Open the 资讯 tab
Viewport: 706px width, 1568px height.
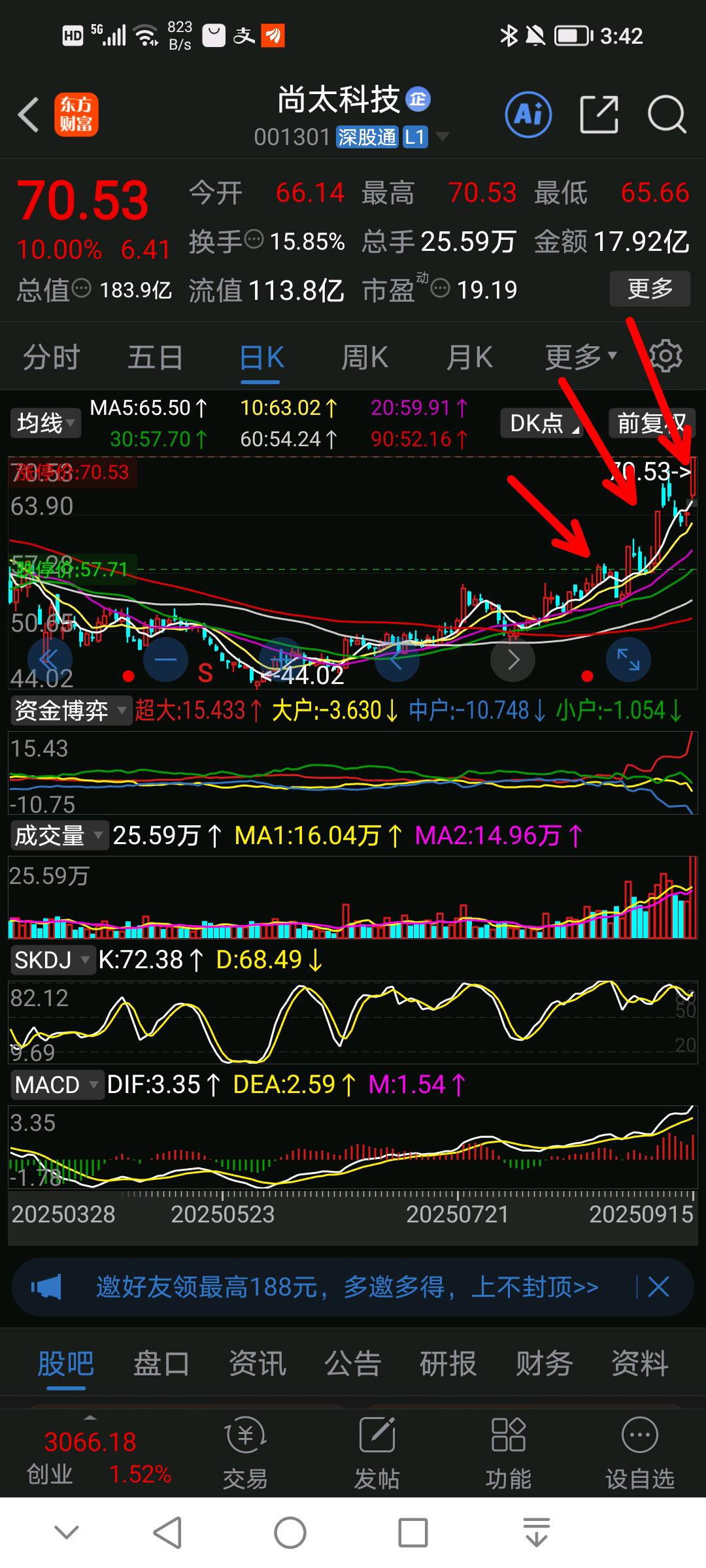coord(257,1364)
